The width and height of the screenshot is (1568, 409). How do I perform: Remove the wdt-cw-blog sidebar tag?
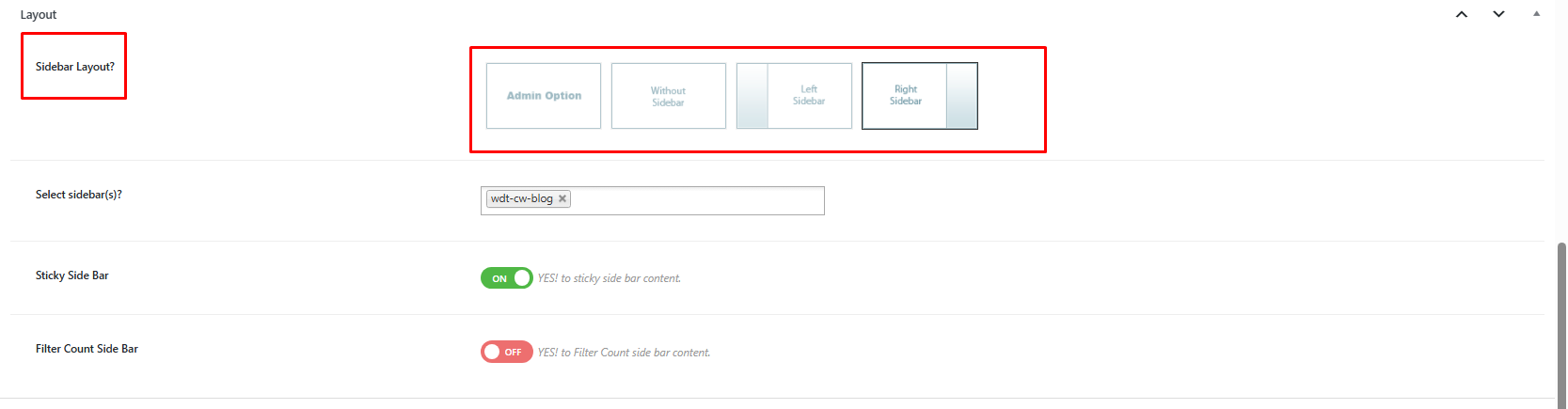coord(562,198)
